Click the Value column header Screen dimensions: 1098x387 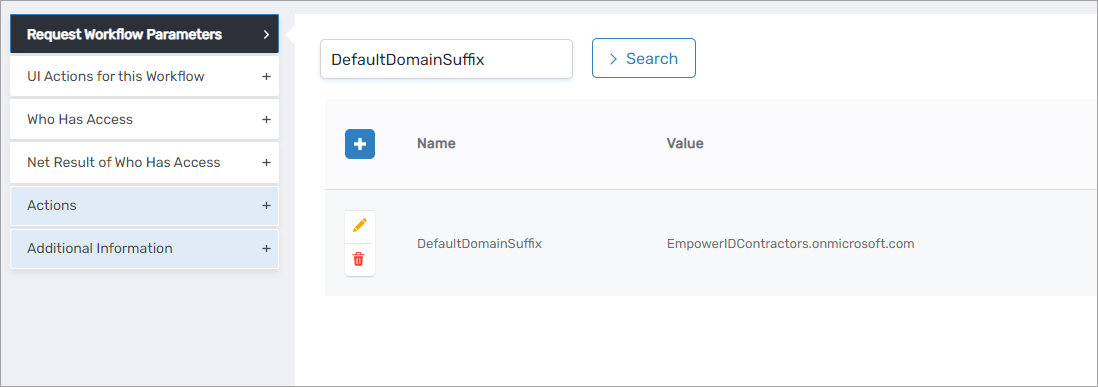coord(685,143)
